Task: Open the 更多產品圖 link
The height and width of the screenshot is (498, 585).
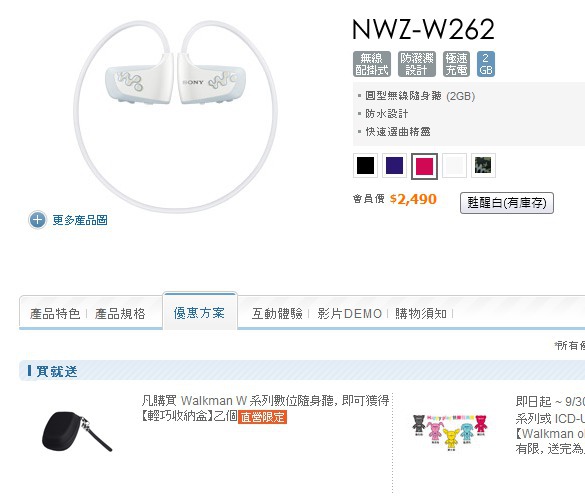Action: (80, 220)
